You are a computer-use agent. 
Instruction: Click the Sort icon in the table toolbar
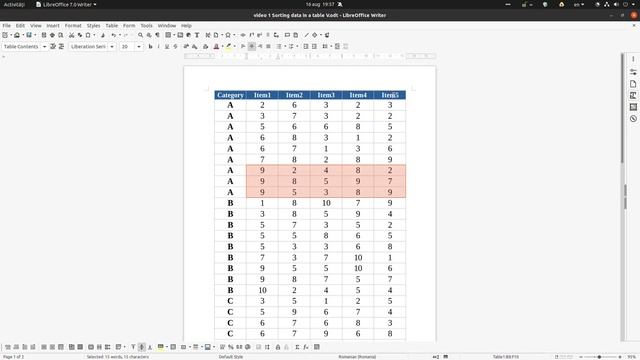(267, 347)
